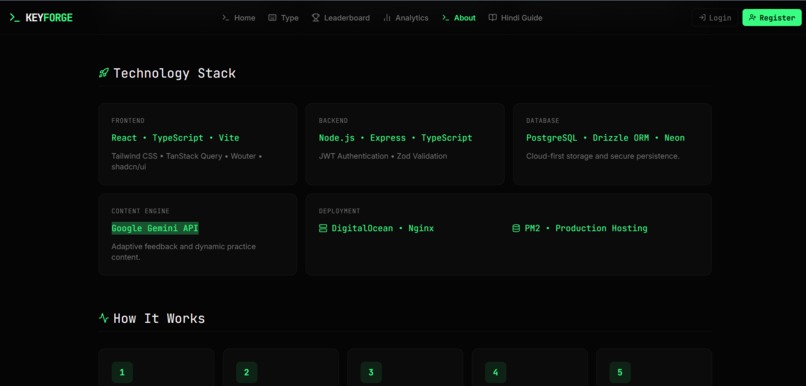The image size is (806, 386).
Task: Click the book icon beside Hindi Guide
Action: coord(492,17)
